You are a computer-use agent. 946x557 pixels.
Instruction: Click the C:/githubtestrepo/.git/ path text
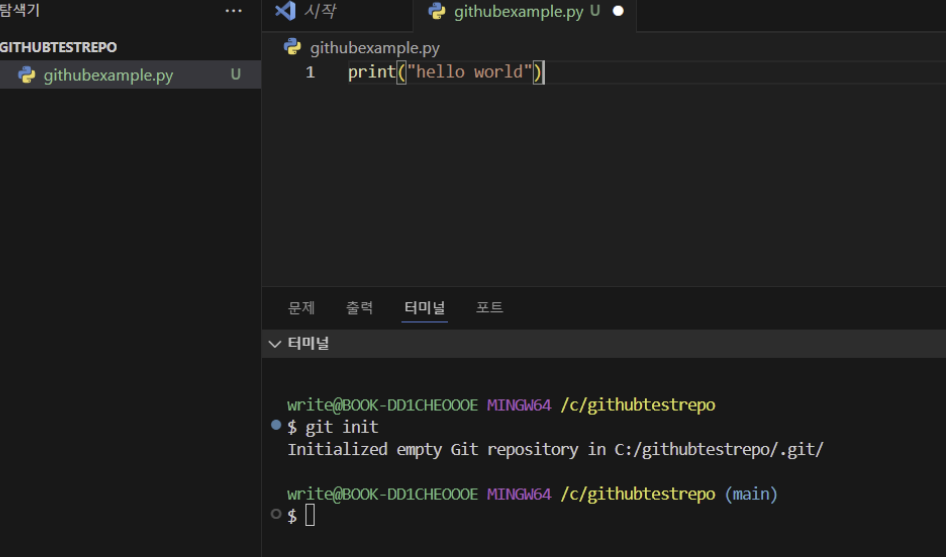click(x=719, y=450)
